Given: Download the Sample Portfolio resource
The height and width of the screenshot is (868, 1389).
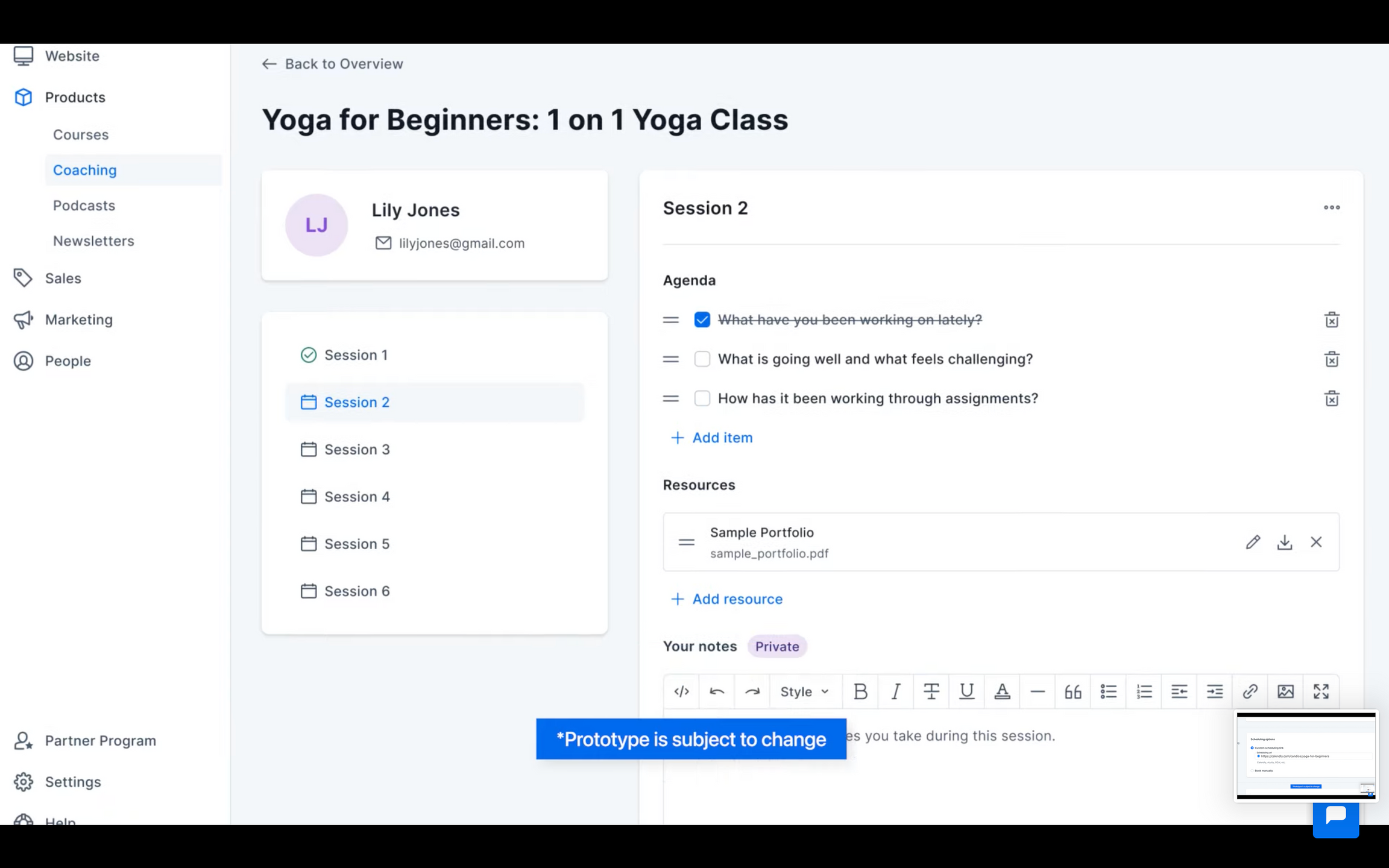Looking at the screenshot, I should click(x=1284, y=542).
